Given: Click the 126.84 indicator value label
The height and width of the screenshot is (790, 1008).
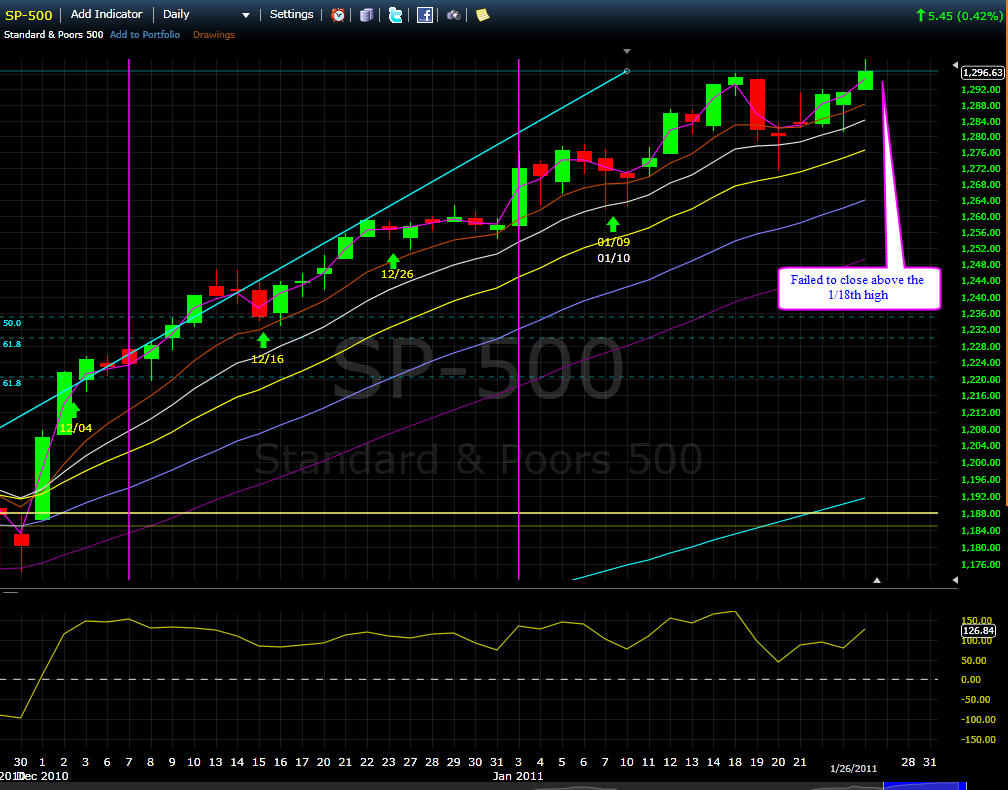Looking at the screenshot, I should pyautogui.click(x=978, y=631).
